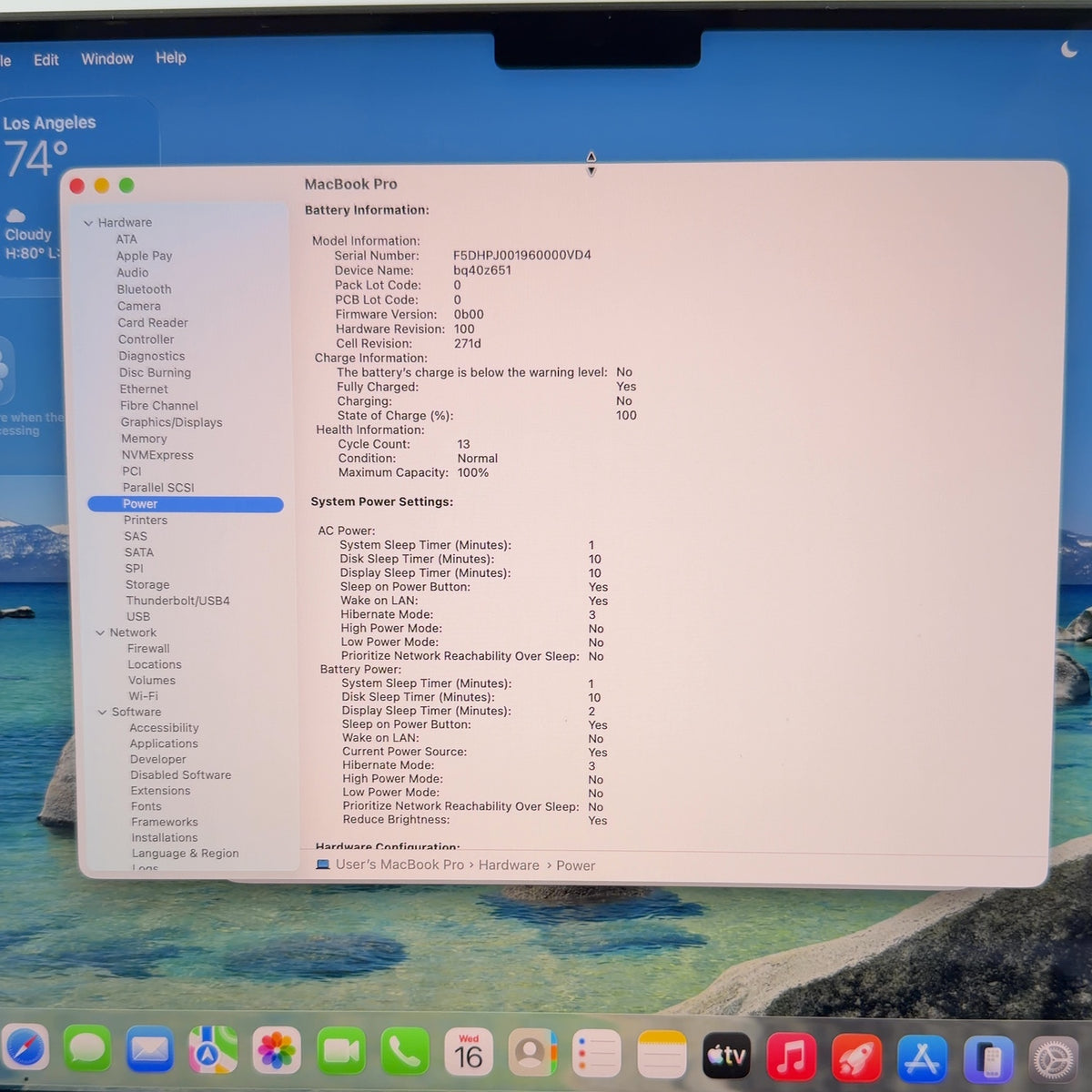Select Camera in Hardware list
The width and height of the screenshot is (1092, 1092).
click(x=138, y=307)
